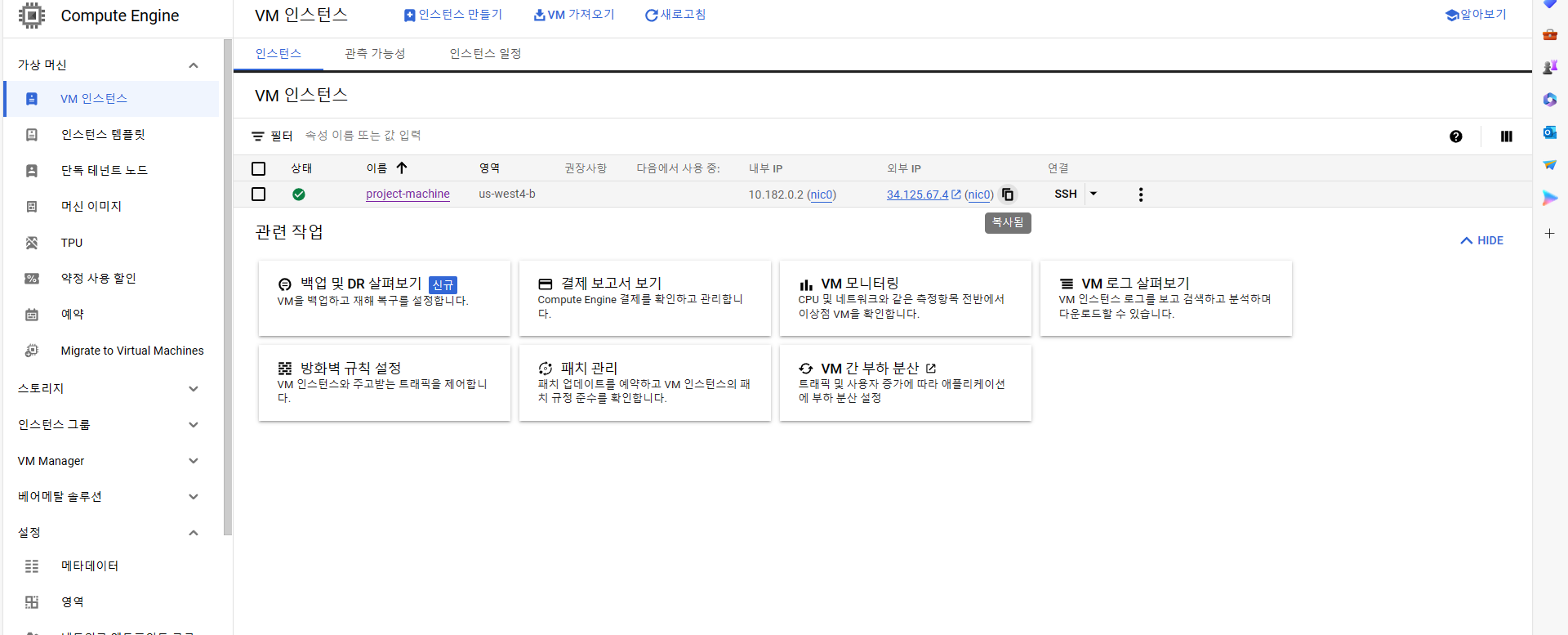Open 패치 관리 card

click(645, 383)
